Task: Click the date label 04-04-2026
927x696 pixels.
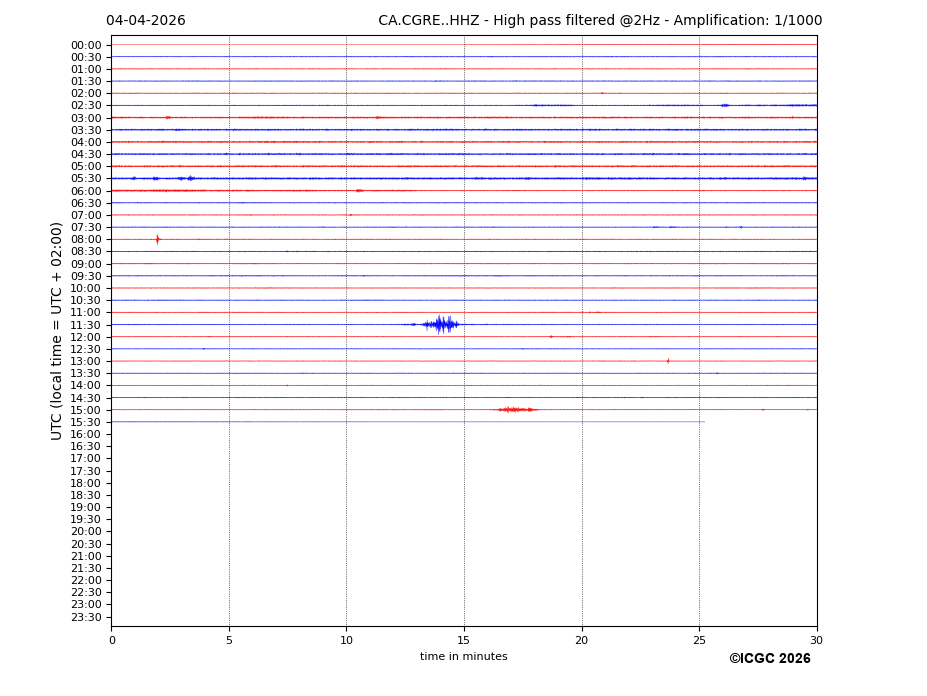Action: tap(146, 21)
